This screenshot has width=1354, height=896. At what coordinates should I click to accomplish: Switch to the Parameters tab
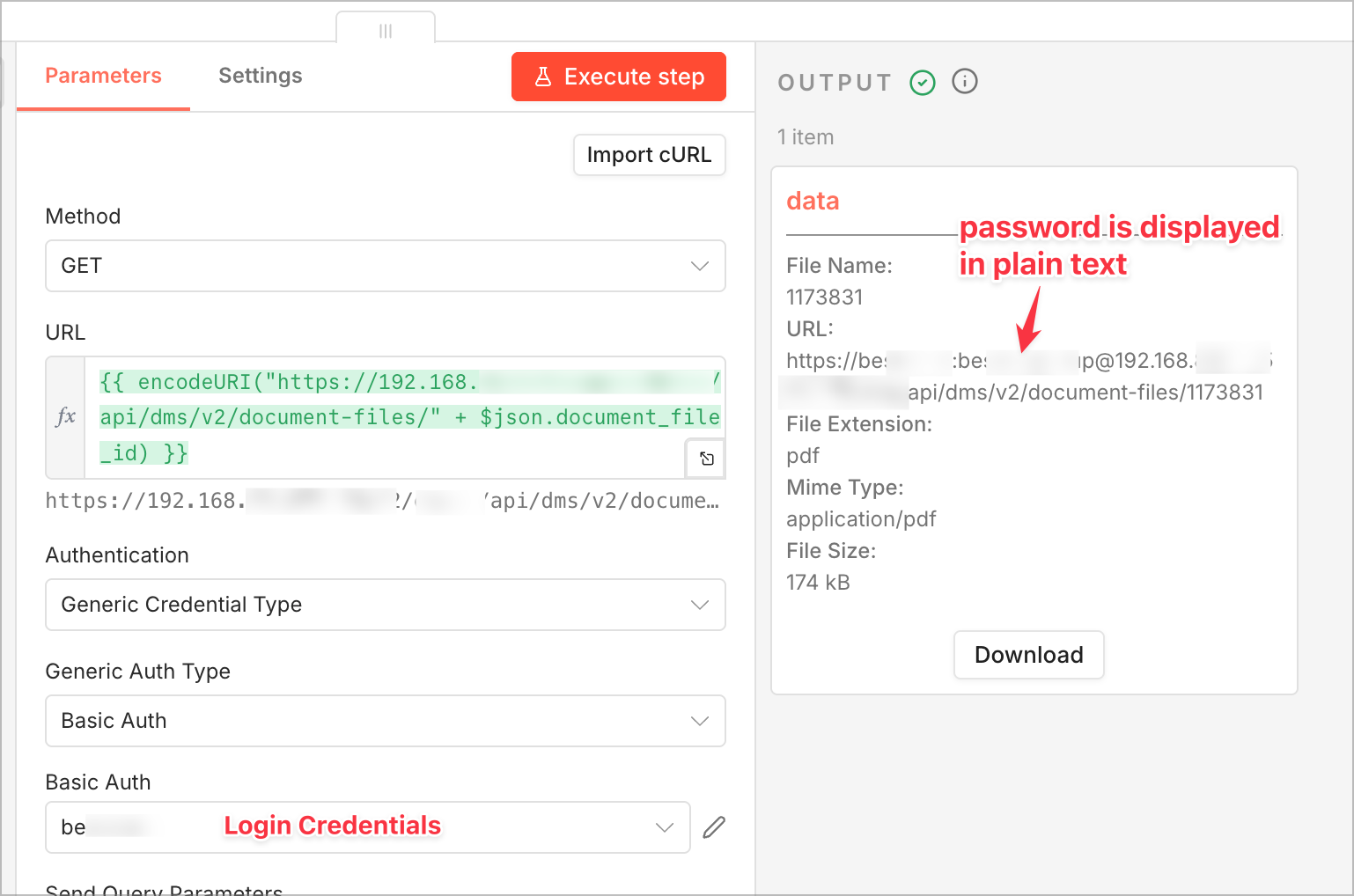(x=103, y=76)
